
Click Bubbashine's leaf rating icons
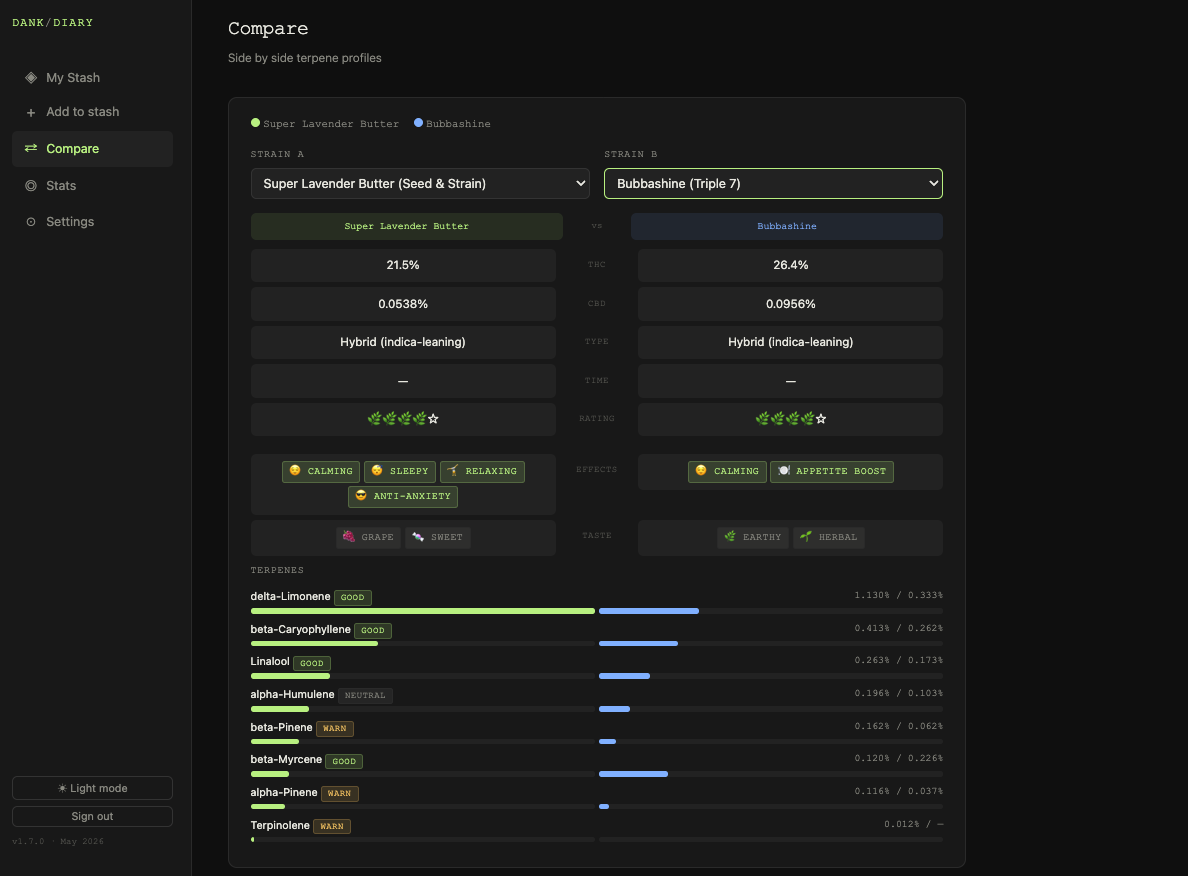coord(791,418)
